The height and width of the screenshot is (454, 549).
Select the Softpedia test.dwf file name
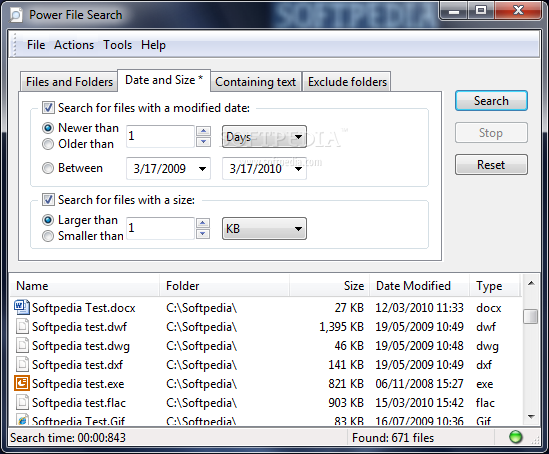tap(79, 327)
